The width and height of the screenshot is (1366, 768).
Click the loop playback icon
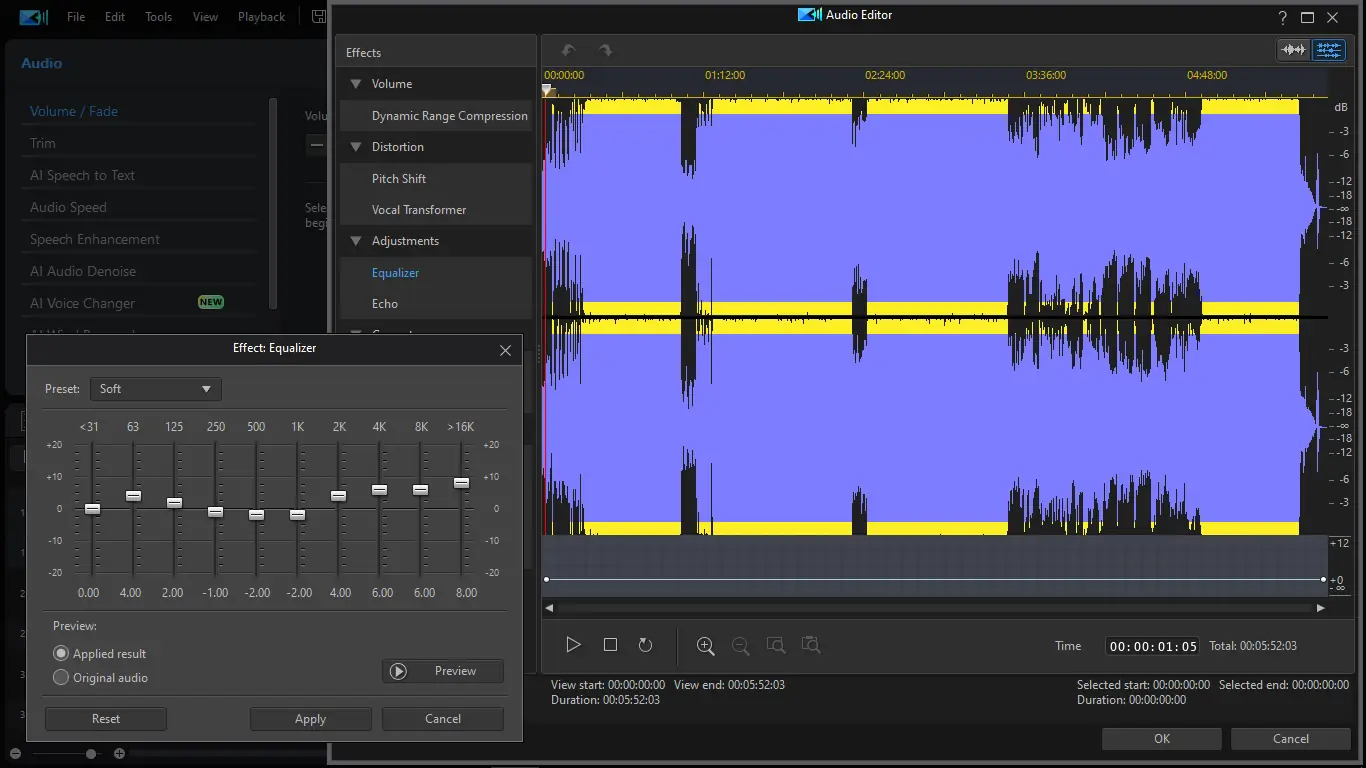645,645
